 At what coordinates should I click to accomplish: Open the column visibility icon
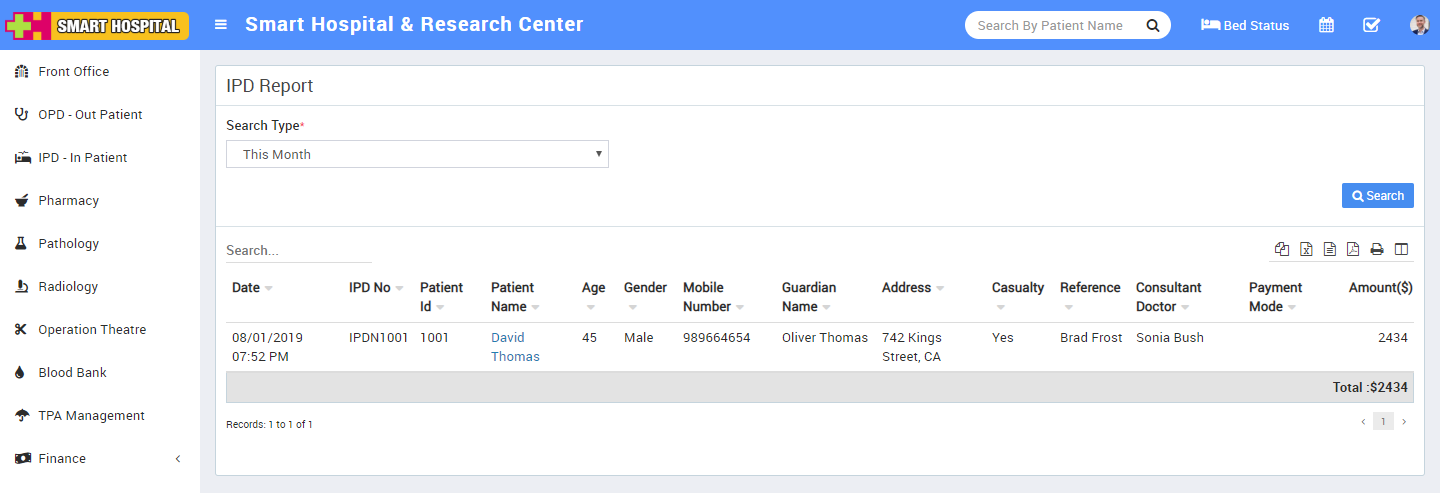(1401, 249)
